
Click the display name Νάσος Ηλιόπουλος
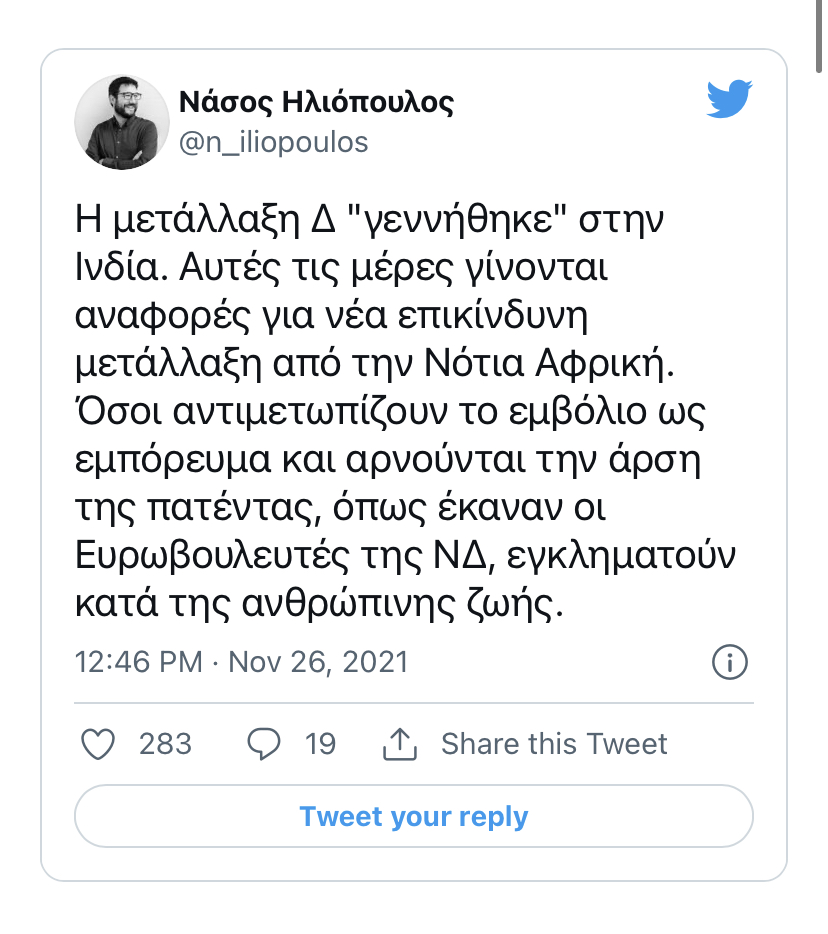(x=316, y=101)
